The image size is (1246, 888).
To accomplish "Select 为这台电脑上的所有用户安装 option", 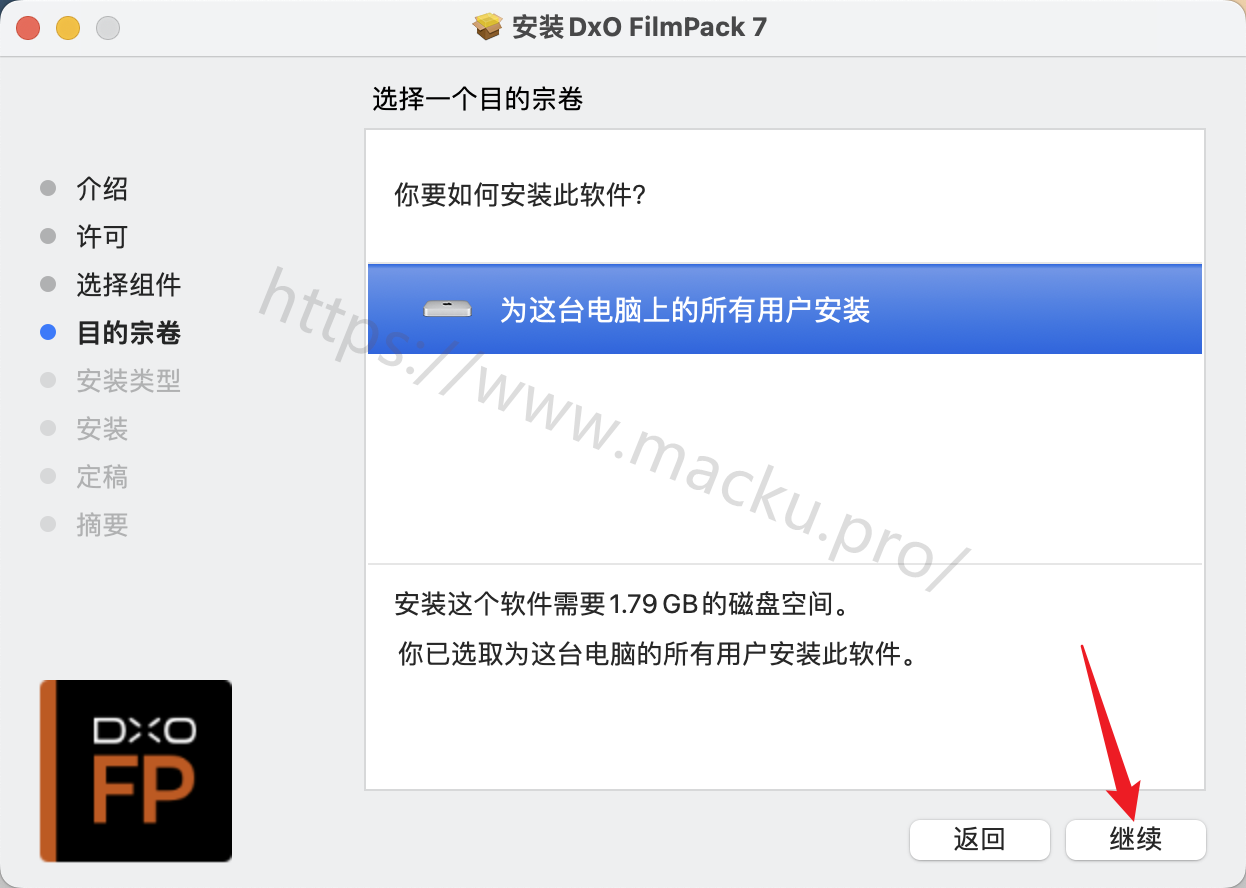I will (784, 309).
